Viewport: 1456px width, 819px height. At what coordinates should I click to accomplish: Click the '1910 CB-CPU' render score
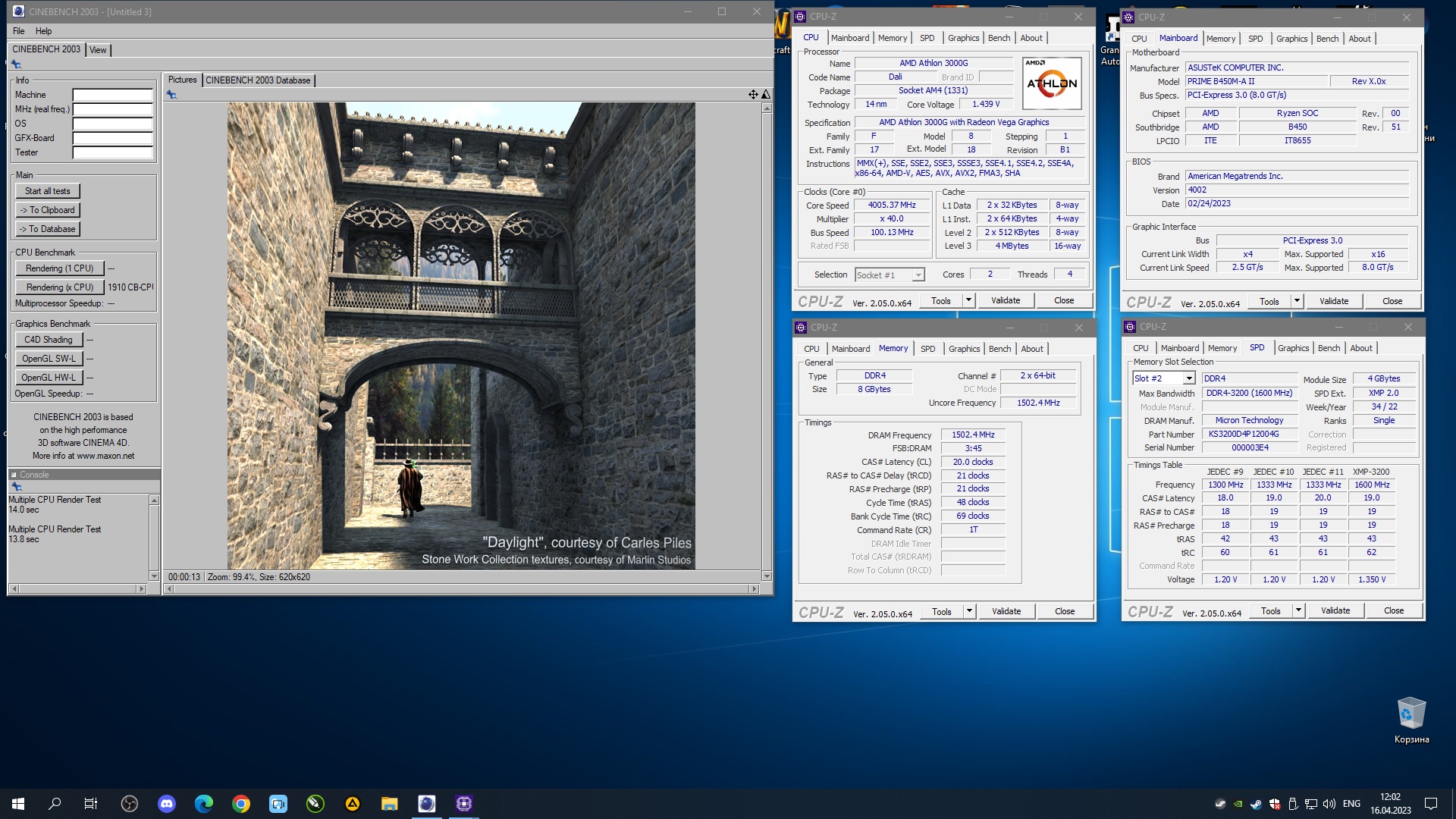pos(130,287)
